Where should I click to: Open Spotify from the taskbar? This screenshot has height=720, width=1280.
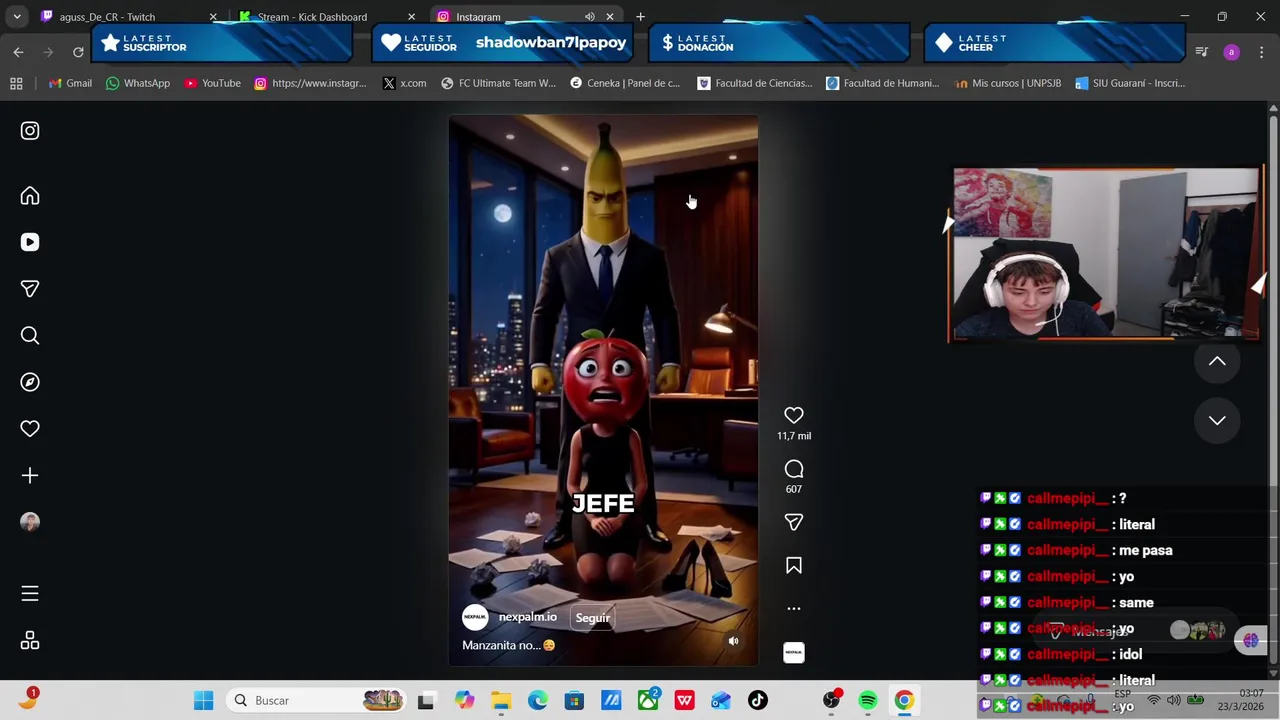[x=868, y=701]
